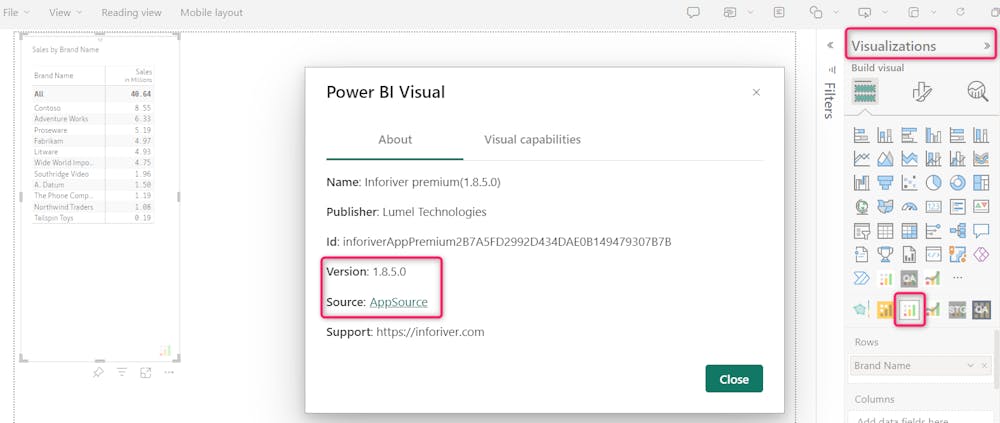Select the Stacked column chart visual

tap(885, 135)
